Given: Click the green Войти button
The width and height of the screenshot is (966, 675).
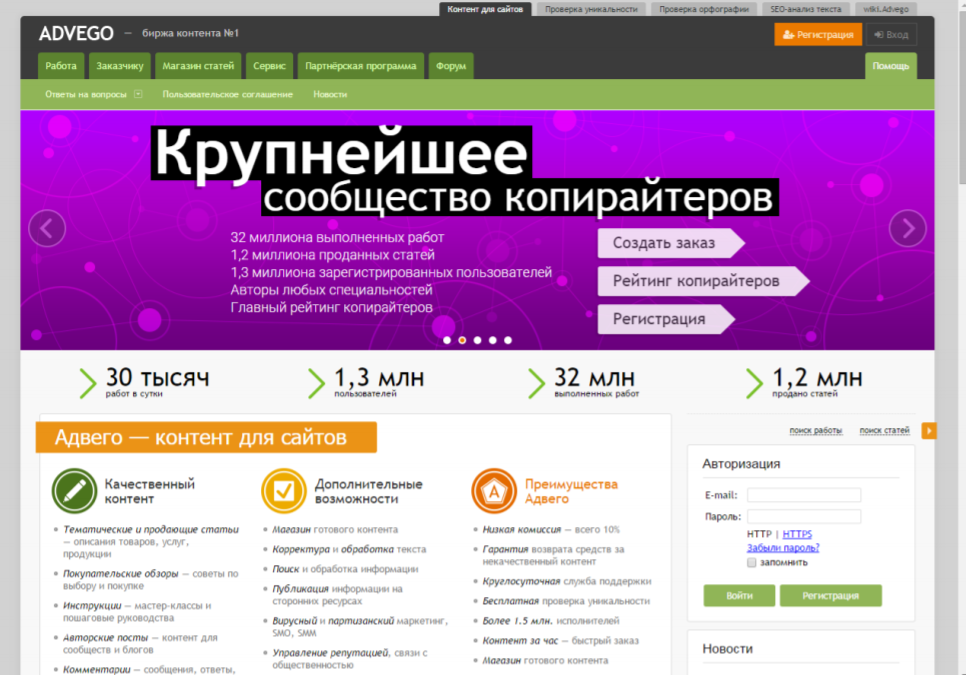Looking at the screenshot, I should coord(739,596).
